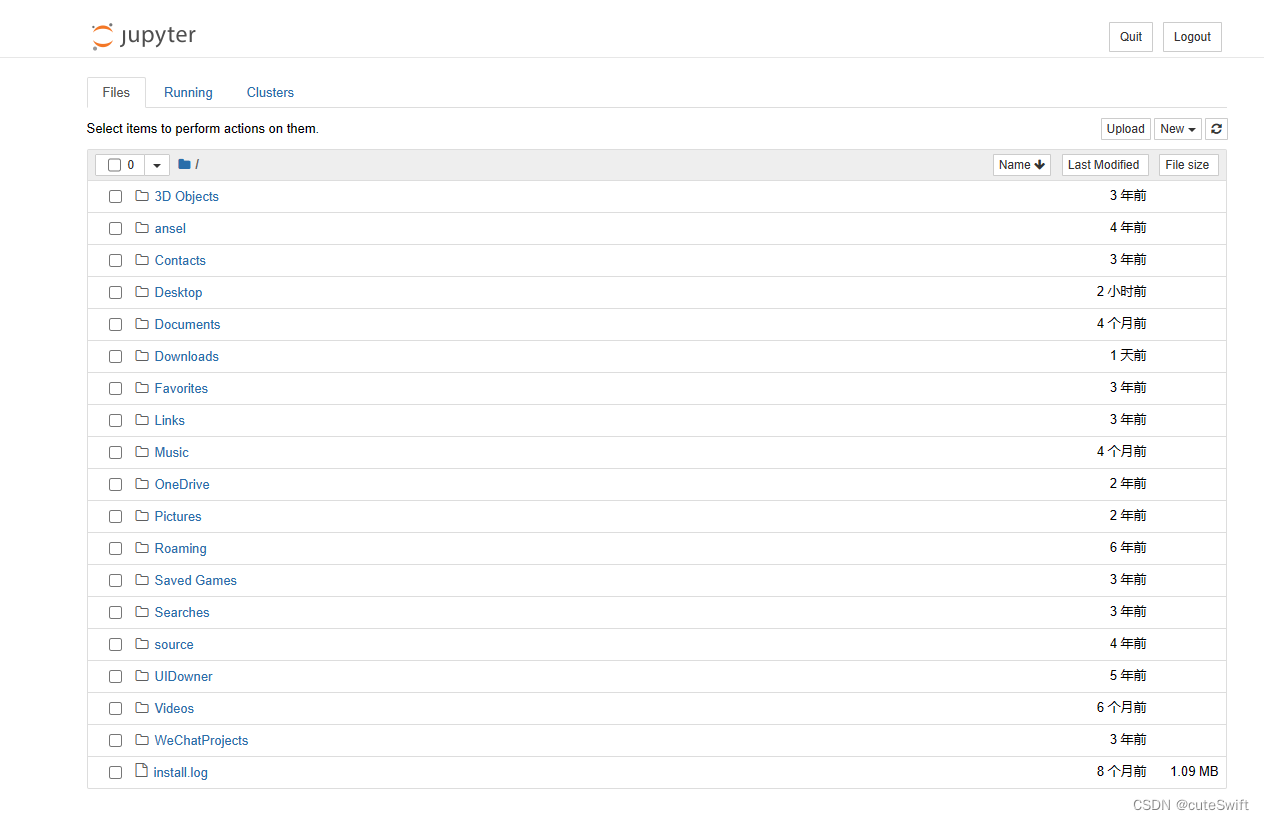Click 'Select items to perform actions' text
The width and height of the screenshot is (1264, 820).
point(203,129)
